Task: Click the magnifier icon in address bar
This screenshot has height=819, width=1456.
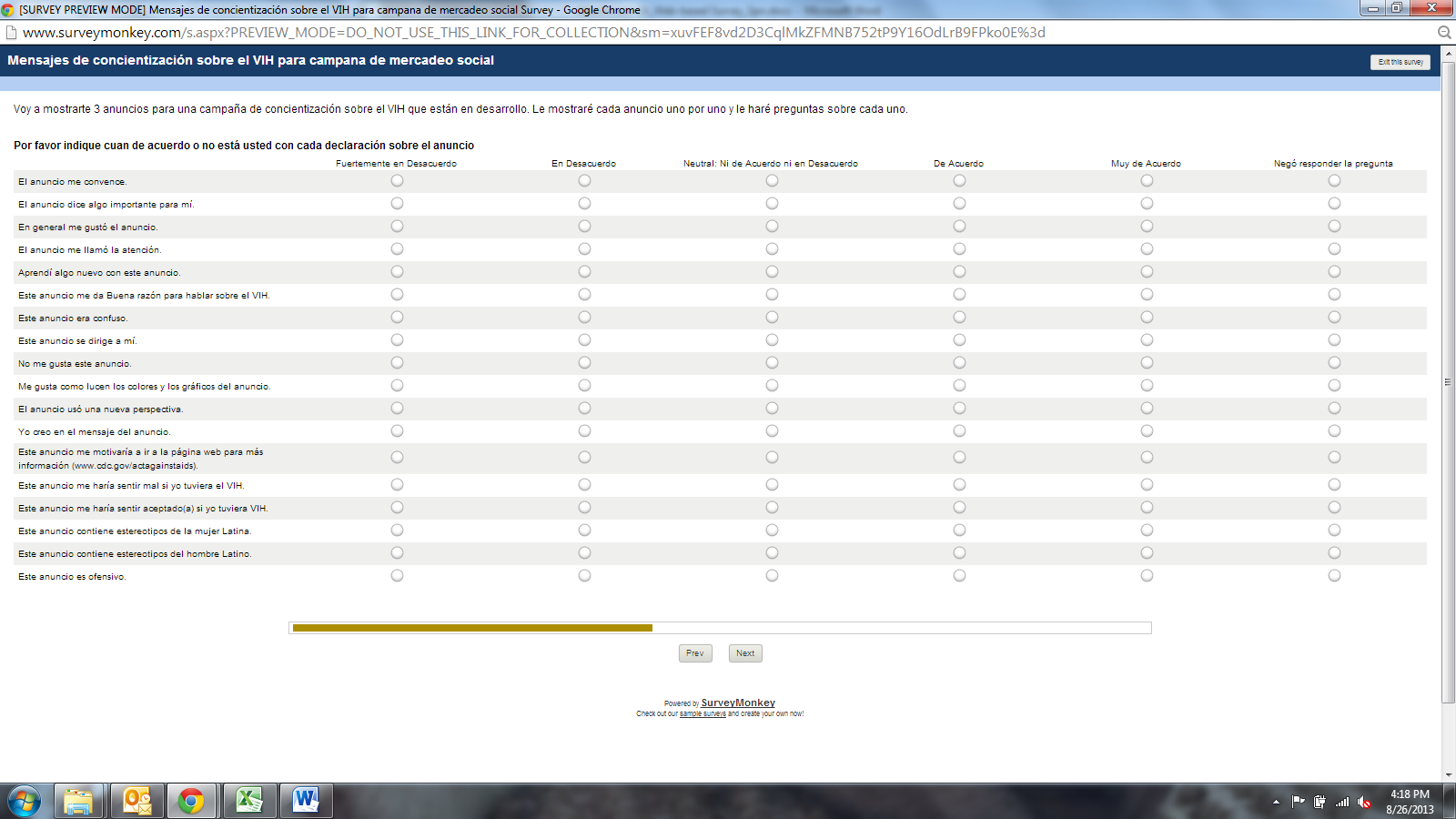Action: coord(1444,33)
